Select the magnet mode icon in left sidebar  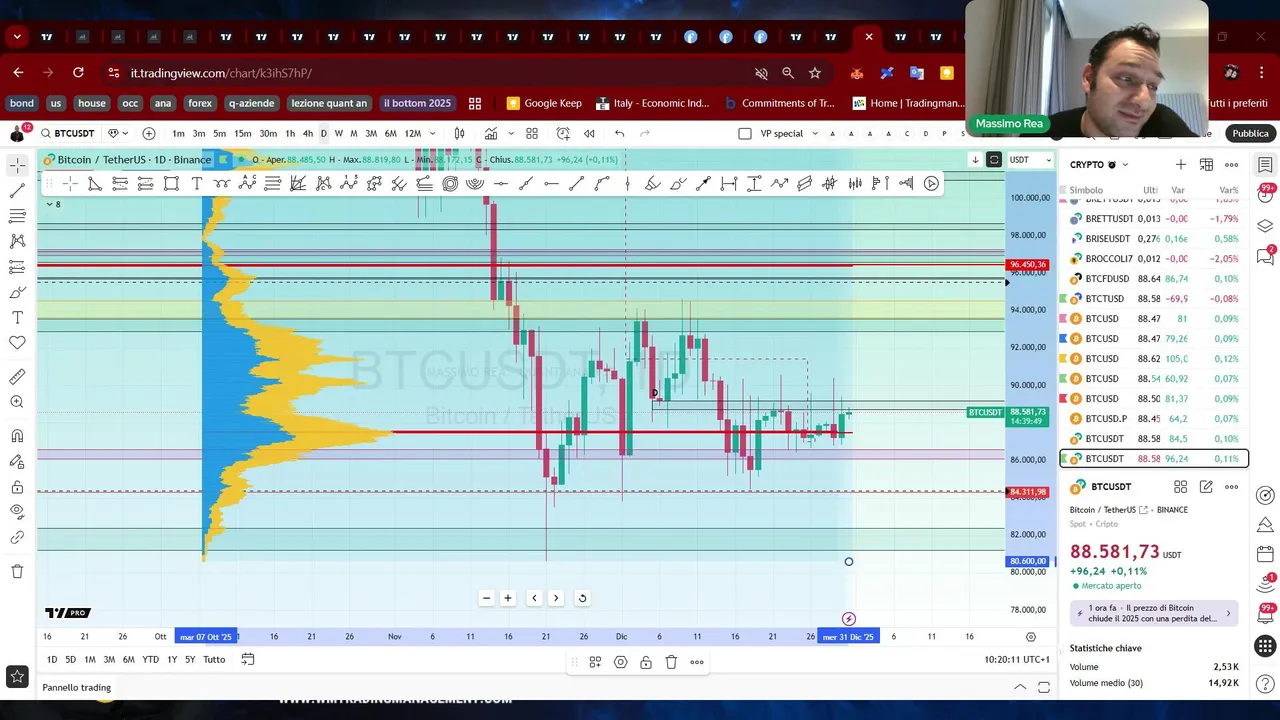[17, 436]
